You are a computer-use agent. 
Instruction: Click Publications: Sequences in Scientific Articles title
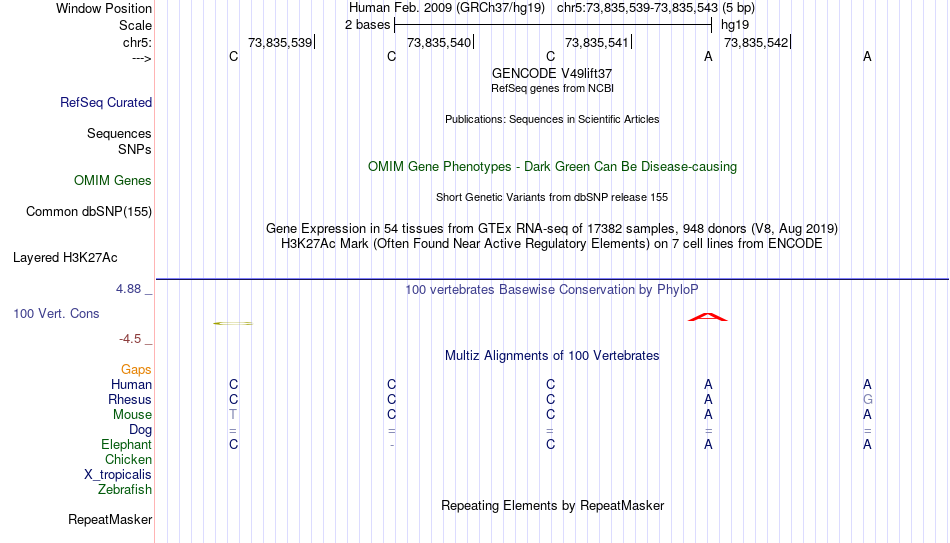[552, 119]
